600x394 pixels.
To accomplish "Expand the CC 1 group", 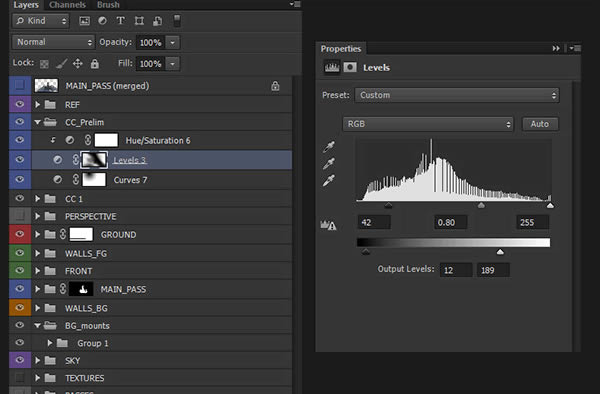I will coord(38,199).
